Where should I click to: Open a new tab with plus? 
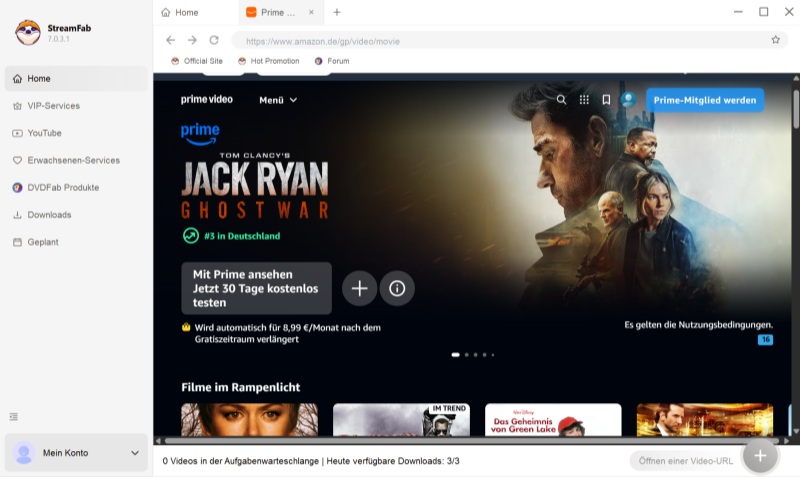(337, 12)
